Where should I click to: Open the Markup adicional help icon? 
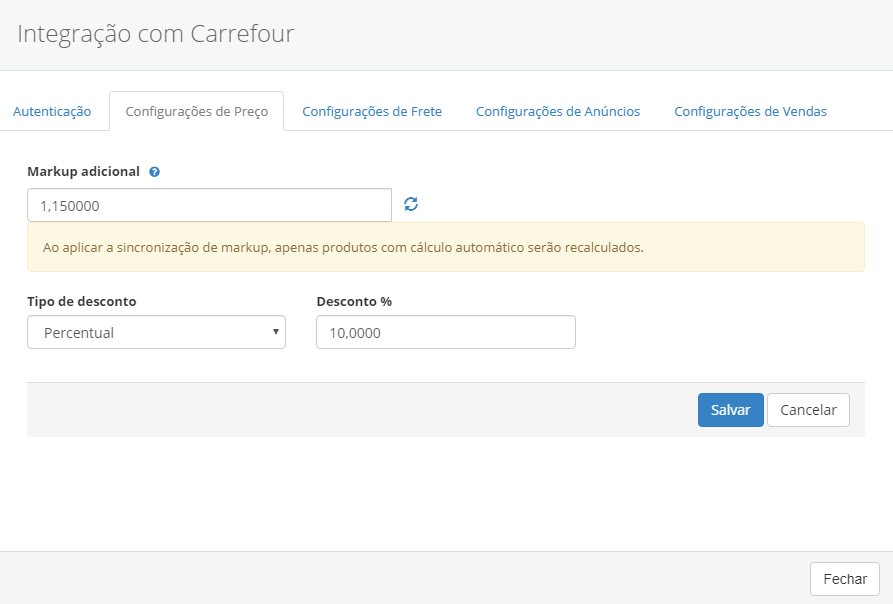(x=154, y=172)
